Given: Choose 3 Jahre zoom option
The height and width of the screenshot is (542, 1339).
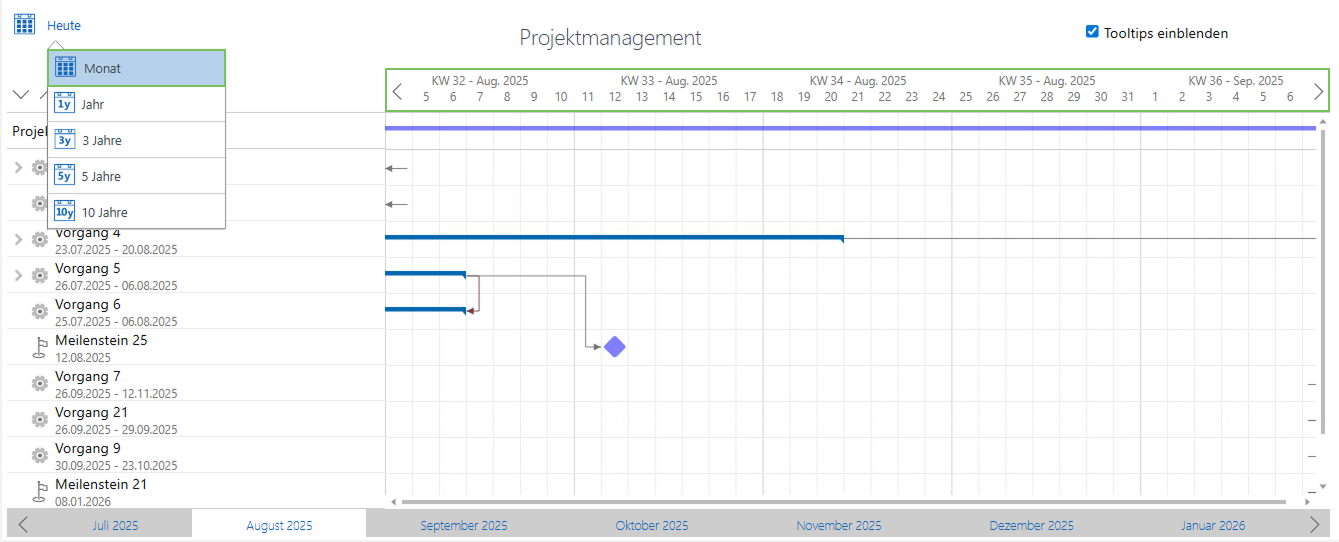Looking at the screenshot, I should (x=136, y=140).
